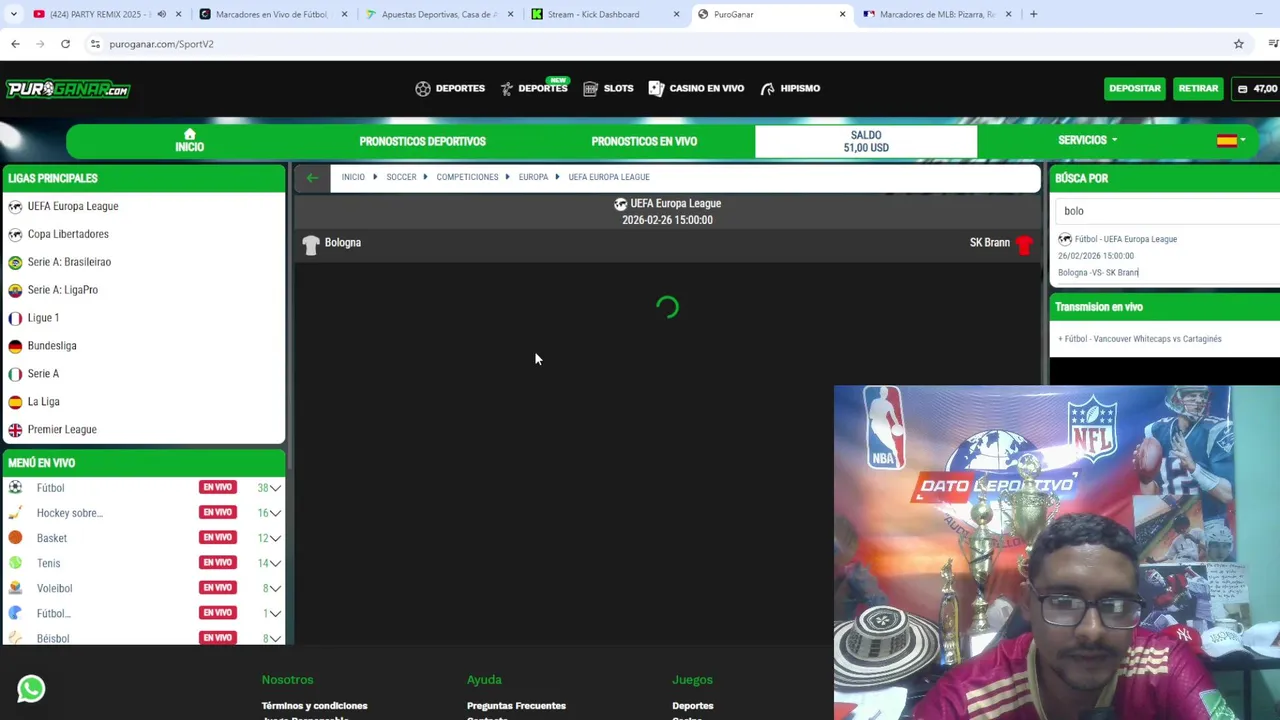
Task: Open Preguntas Frecuentes footer link
Action: 516,706
